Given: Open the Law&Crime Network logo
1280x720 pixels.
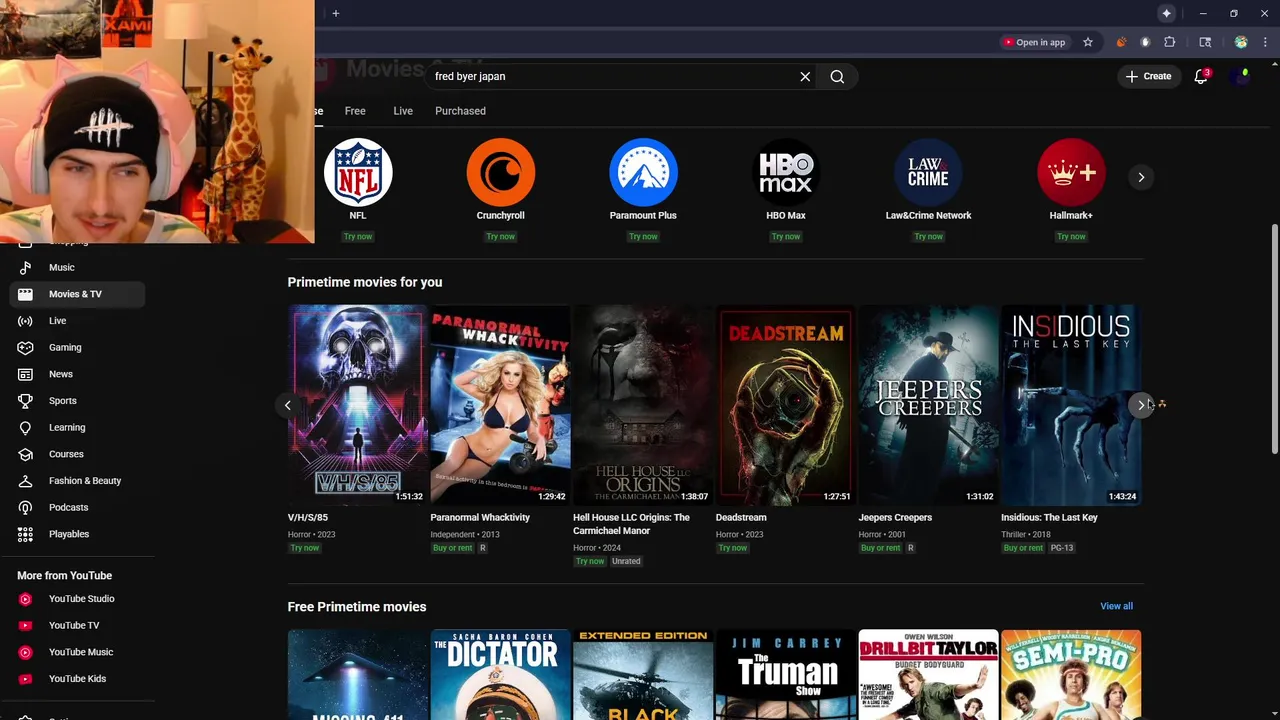Looking at the screenshot, I should pos(928,173).
